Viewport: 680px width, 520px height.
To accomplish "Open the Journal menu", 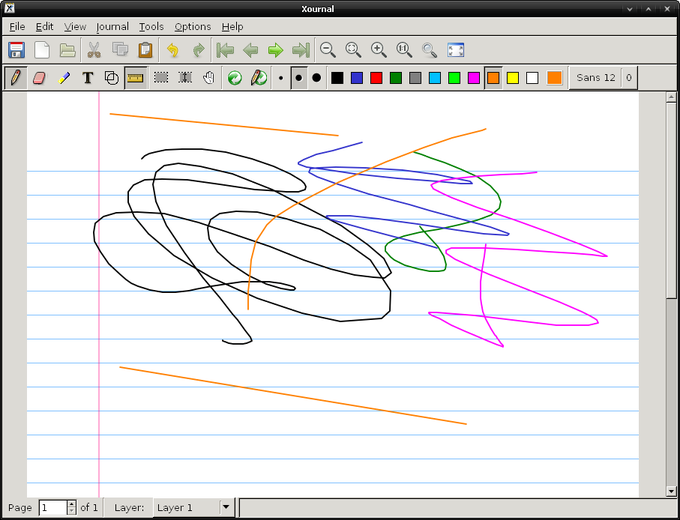I will pyautogui.click(x=112, y=26).
